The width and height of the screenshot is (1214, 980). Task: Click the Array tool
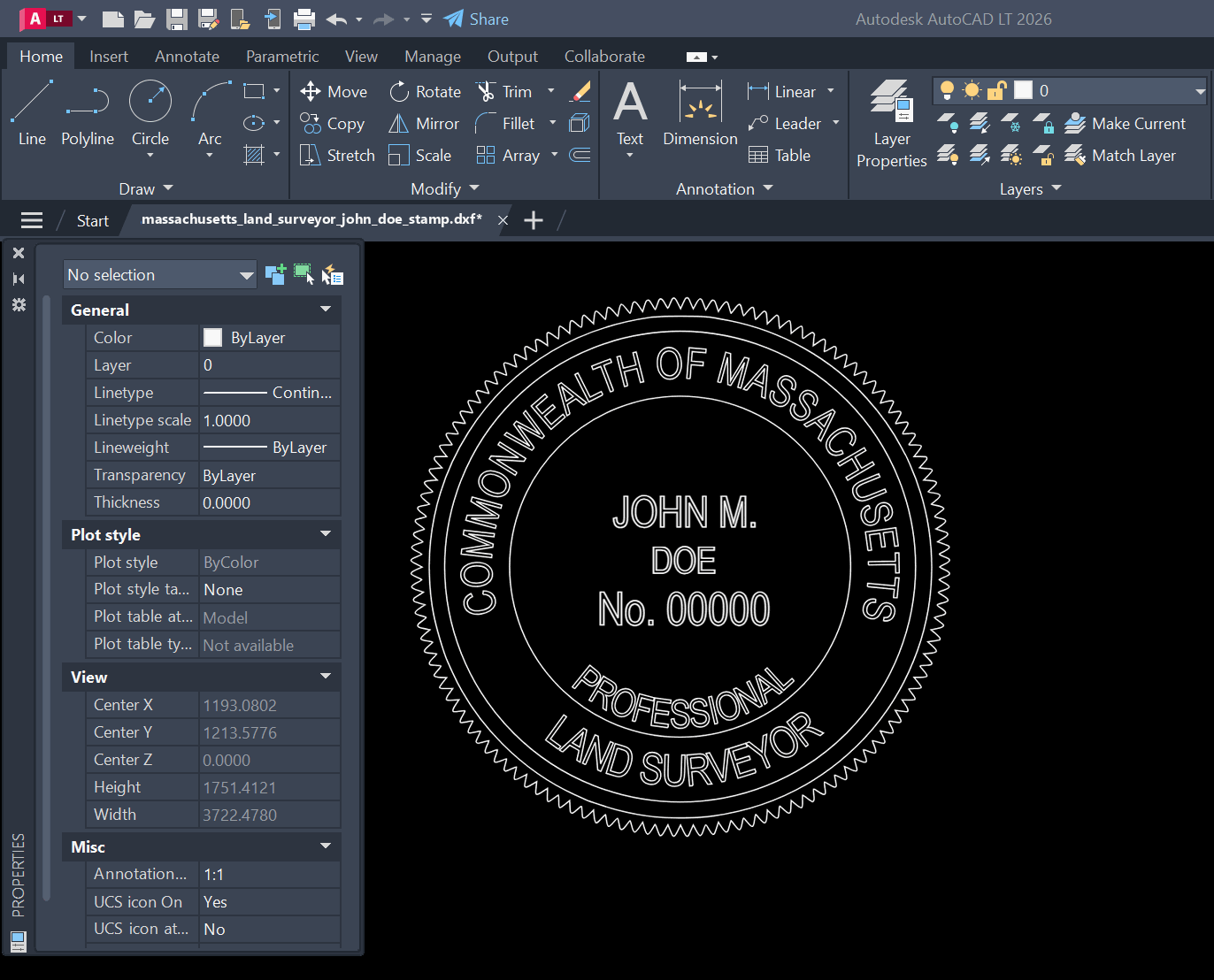[x=508, y=156]
